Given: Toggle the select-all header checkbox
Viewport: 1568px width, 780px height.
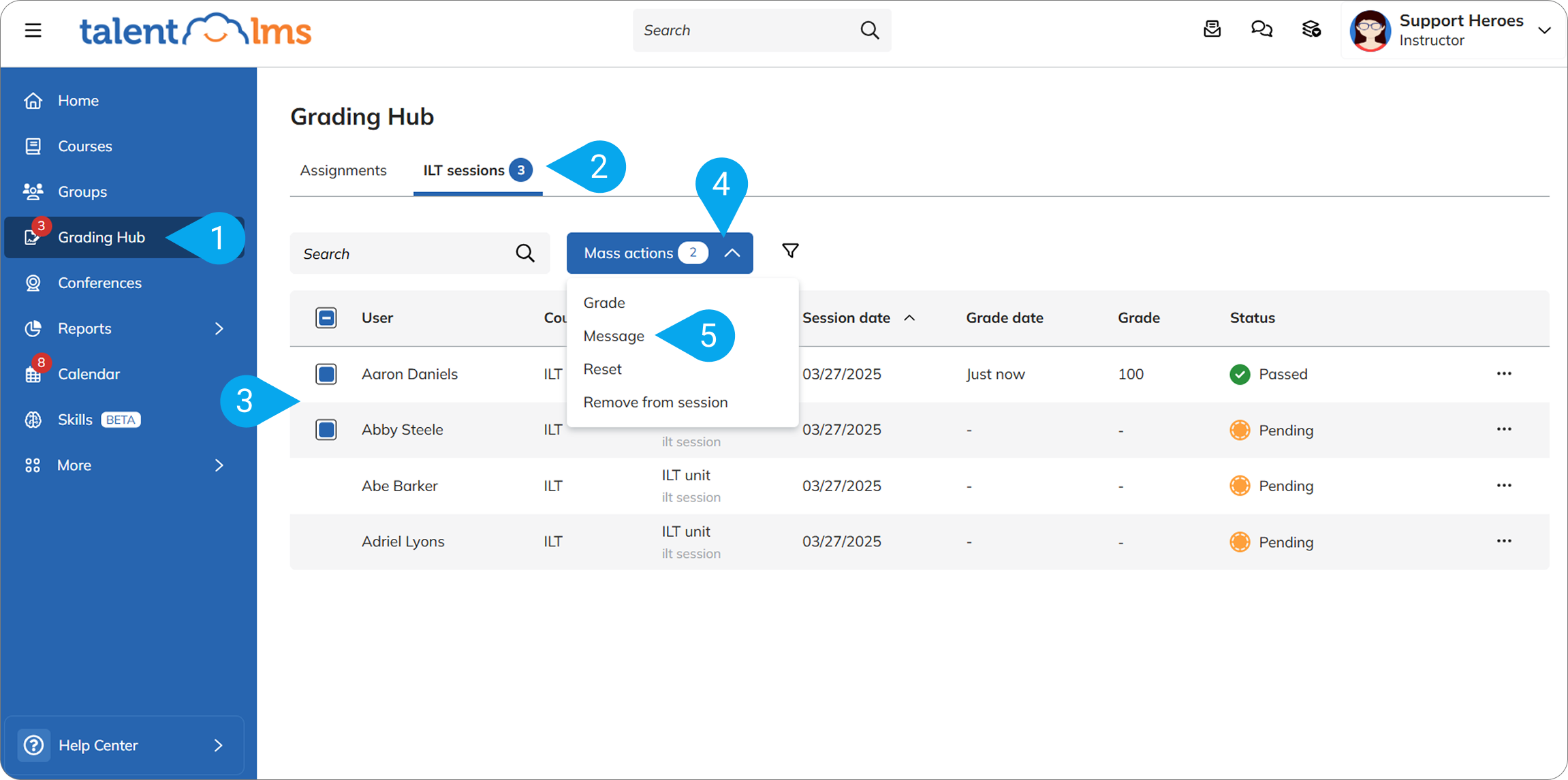Looking at the screenshot, I should pyautogui.click(x=326, y=317).
